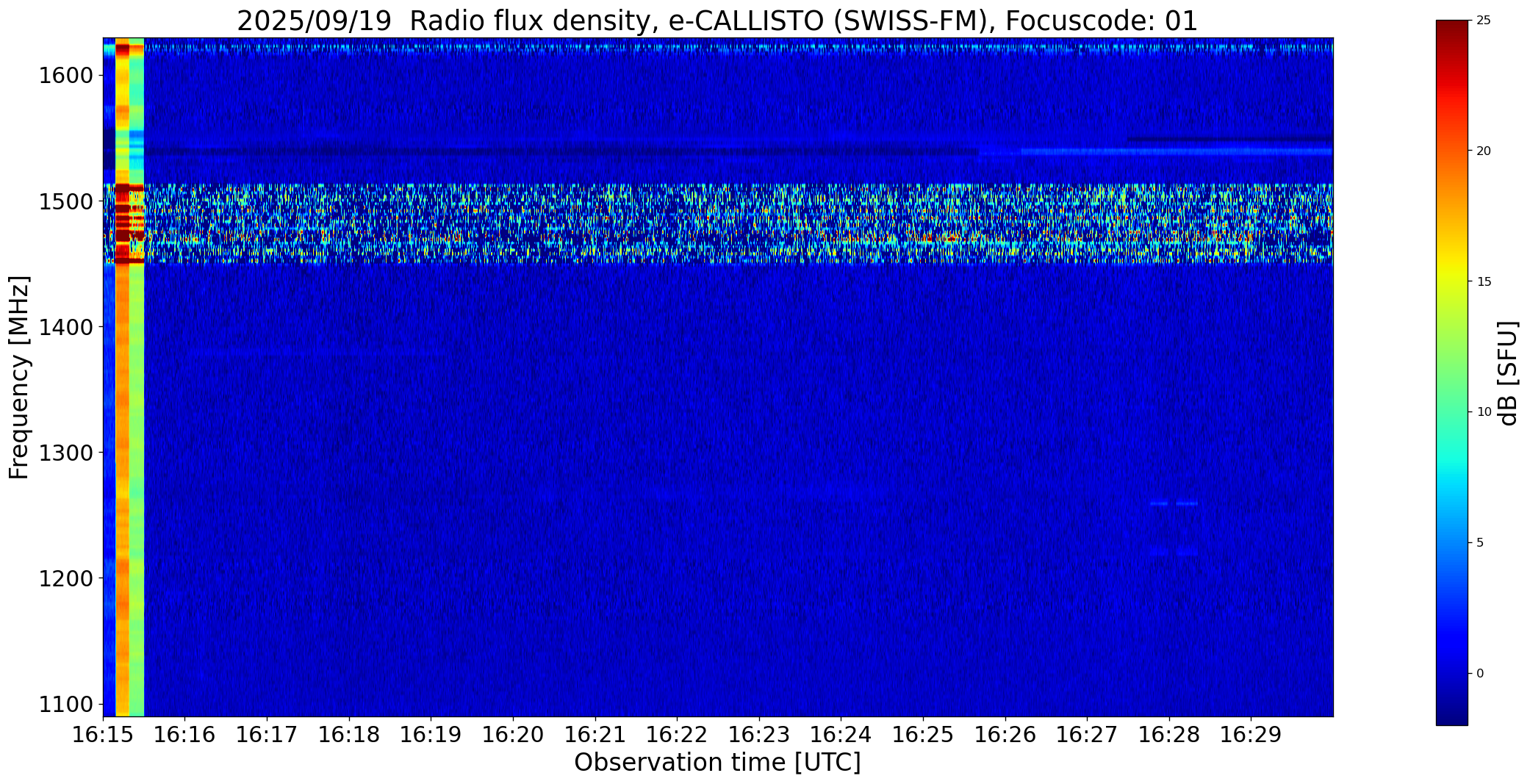Click the 16:21 time tick label

595,735
